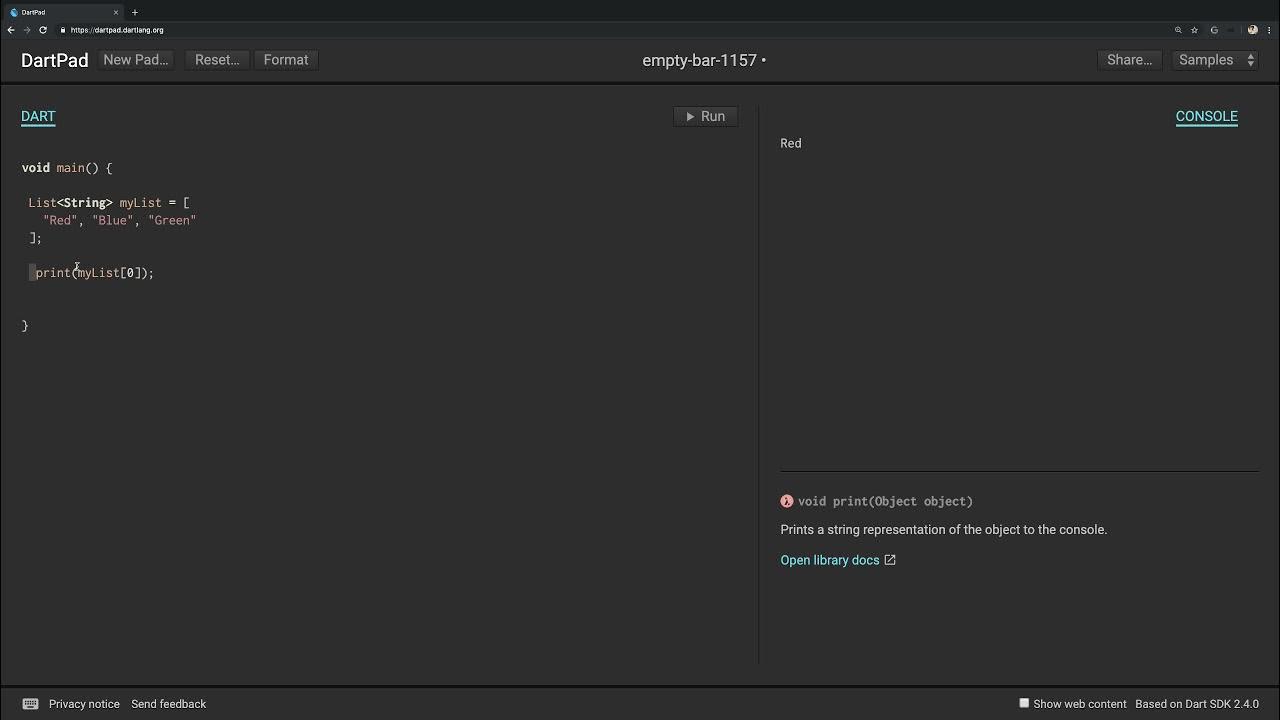
Task: Reload the DartPad page
Action: point(43,30)
